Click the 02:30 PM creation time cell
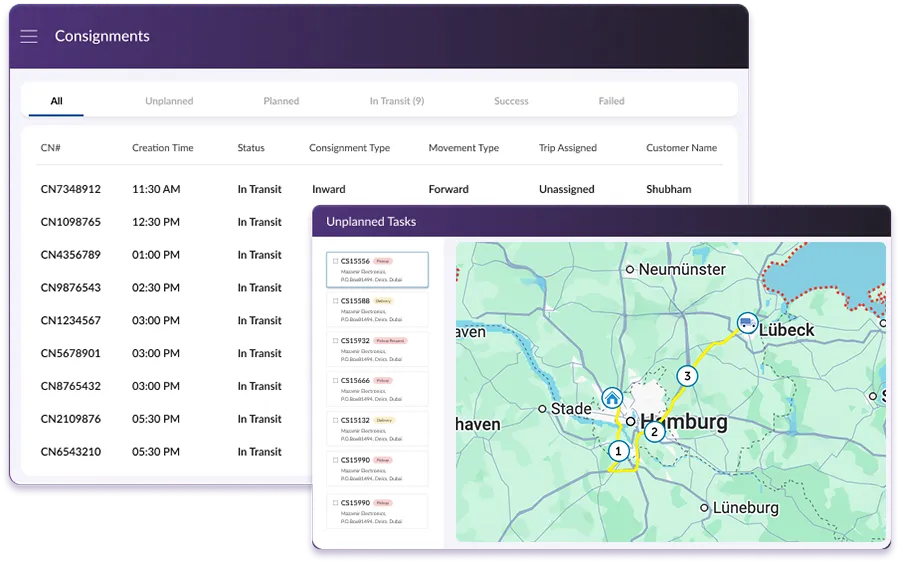The height and width of the screenshot is (563, 900). coord(156,288)
